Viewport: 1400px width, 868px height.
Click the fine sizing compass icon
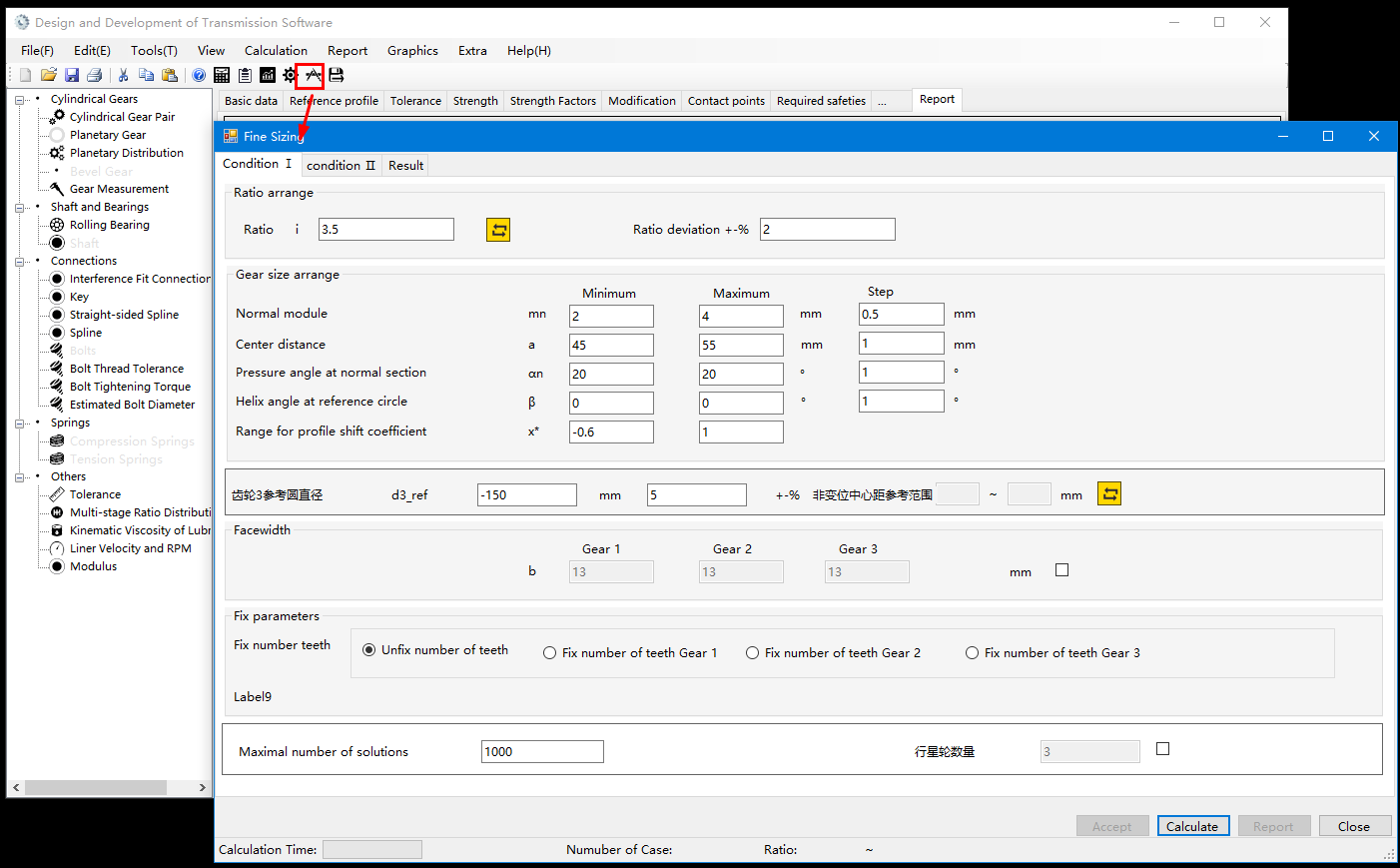[x=314, y=75]
